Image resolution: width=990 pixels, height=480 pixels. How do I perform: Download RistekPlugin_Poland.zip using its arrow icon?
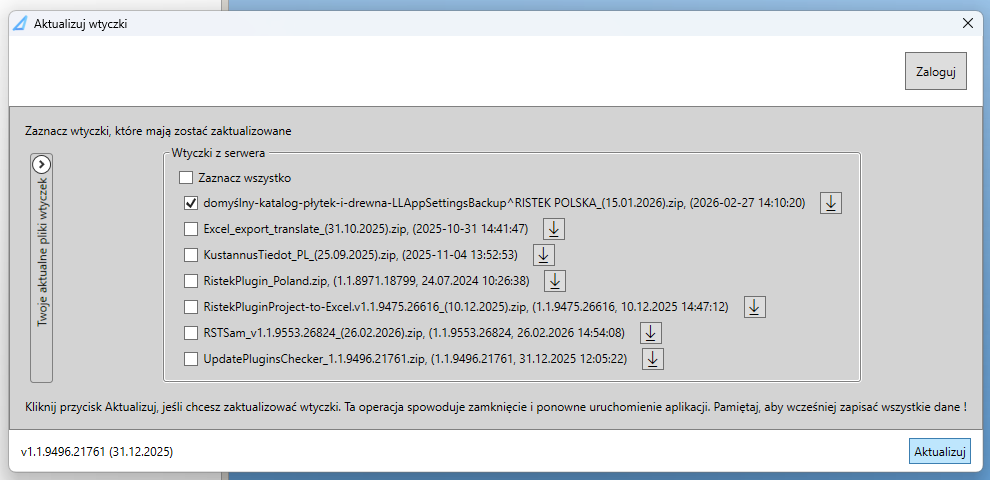click(555, 281)
